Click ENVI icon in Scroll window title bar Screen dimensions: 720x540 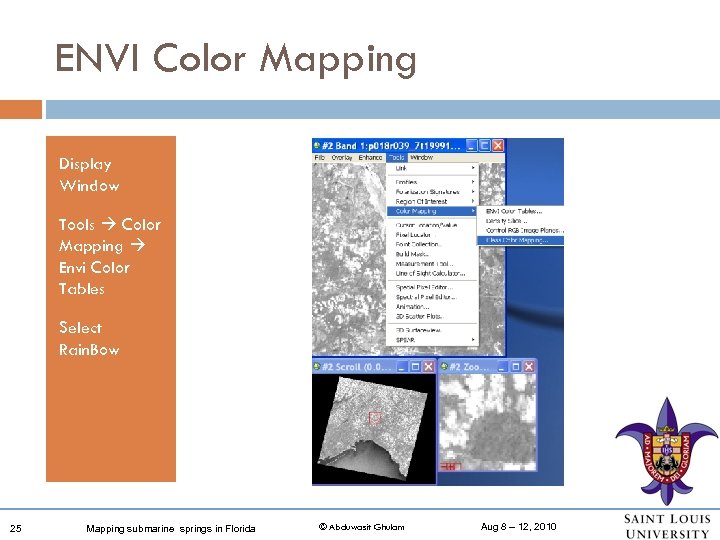pyautogui.click(x=316, y=366)
